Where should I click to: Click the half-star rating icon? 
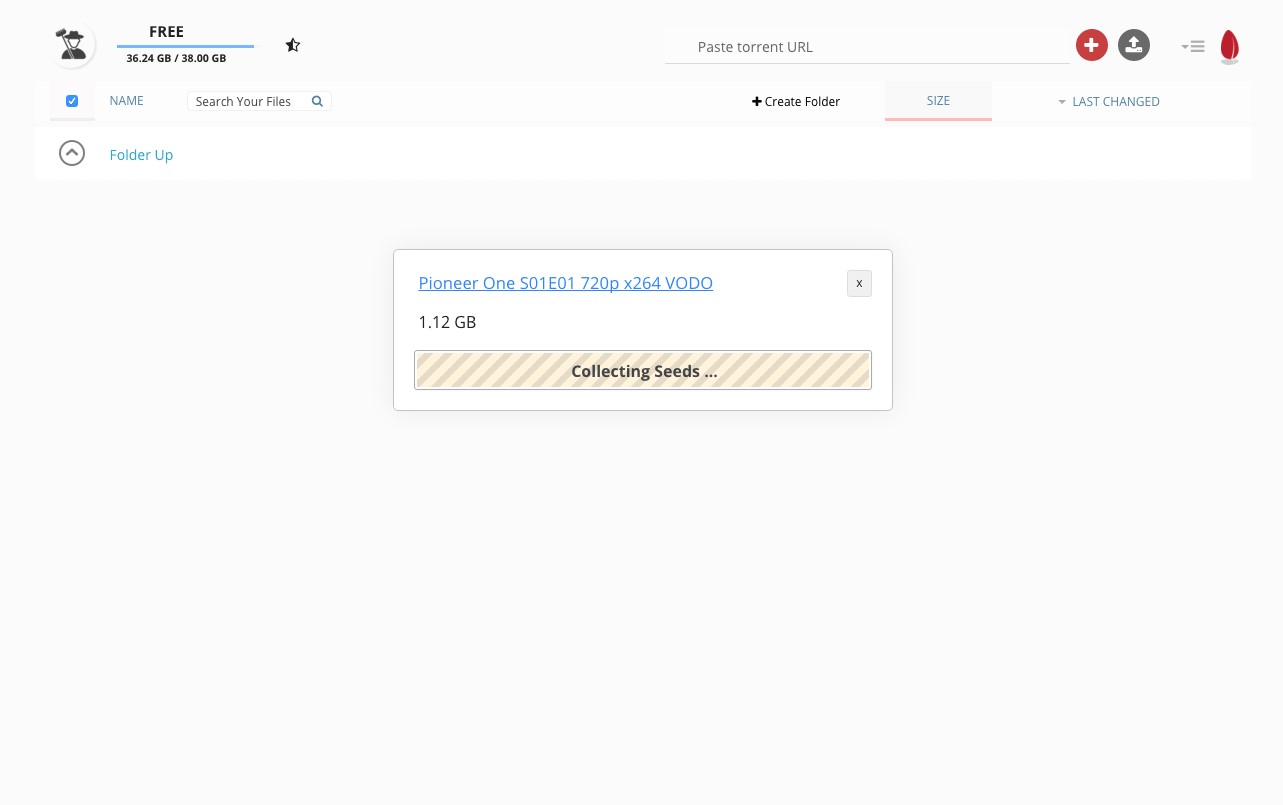[293, 45]
